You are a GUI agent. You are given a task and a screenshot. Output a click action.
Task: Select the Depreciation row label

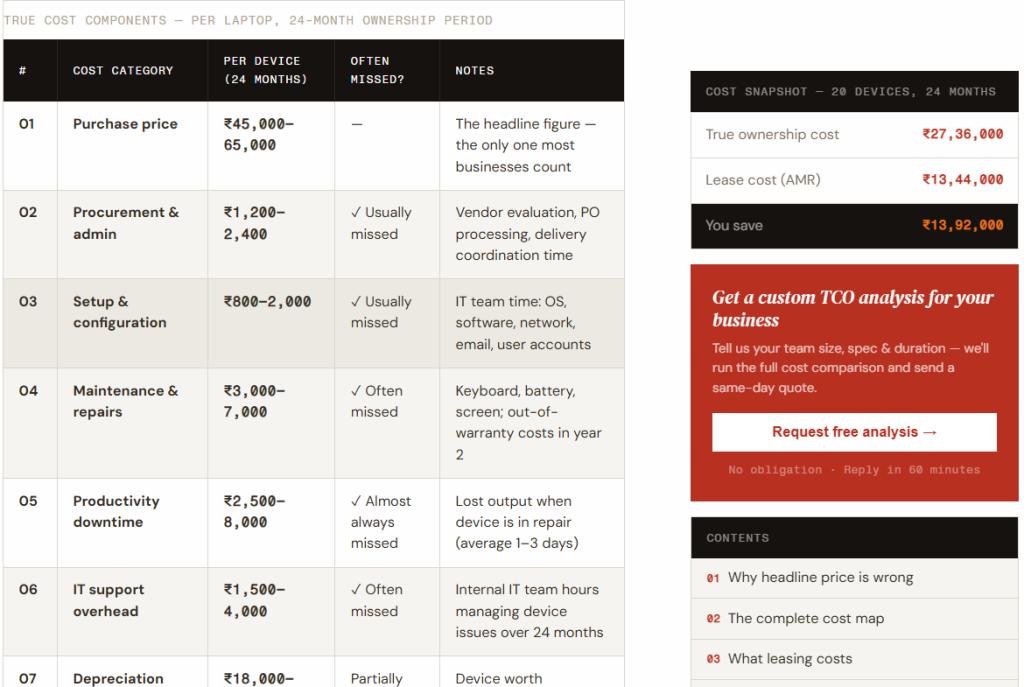[x=118, y=678]
